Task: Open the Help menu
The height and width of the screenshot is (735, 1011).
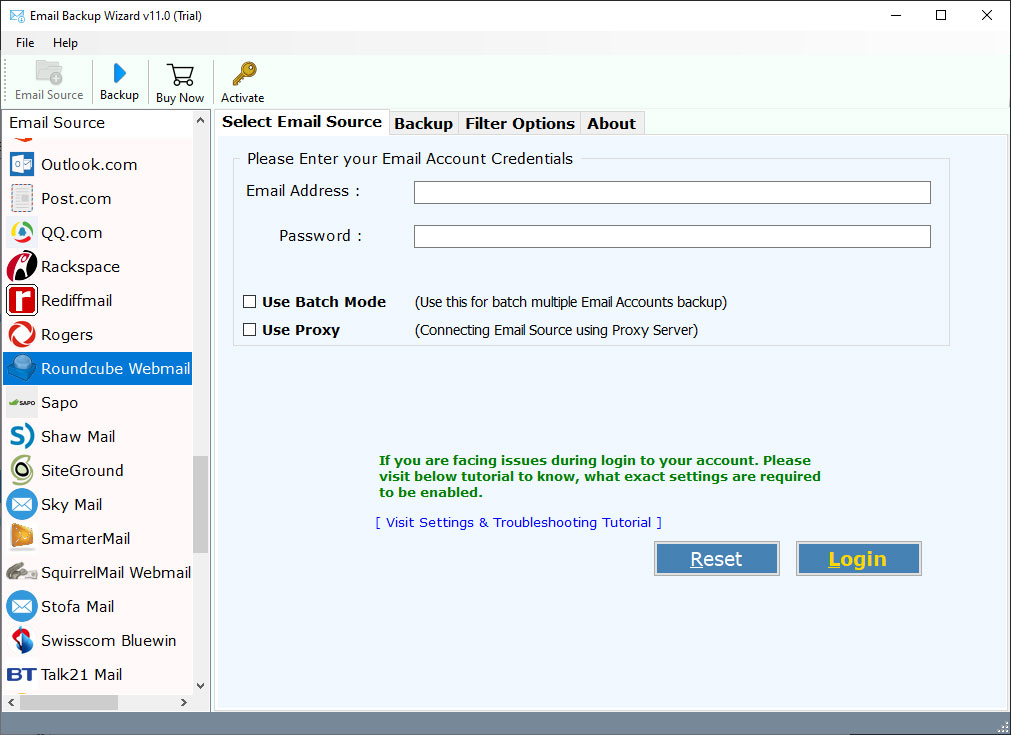Action: [x=65, y=43]
